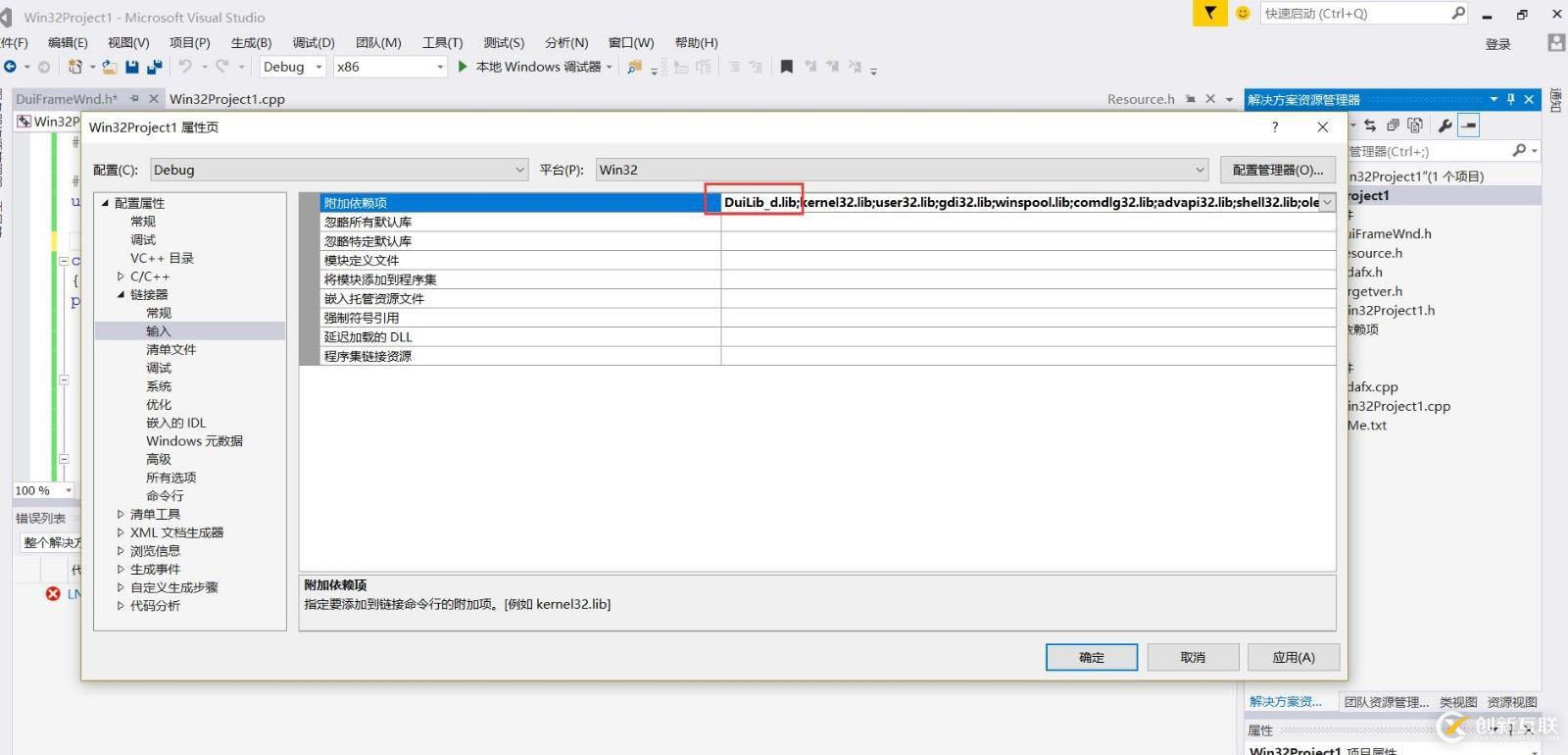Click the open file folder icon
The width and height of the screenshot is (1568, 755).
coord(110,67)
